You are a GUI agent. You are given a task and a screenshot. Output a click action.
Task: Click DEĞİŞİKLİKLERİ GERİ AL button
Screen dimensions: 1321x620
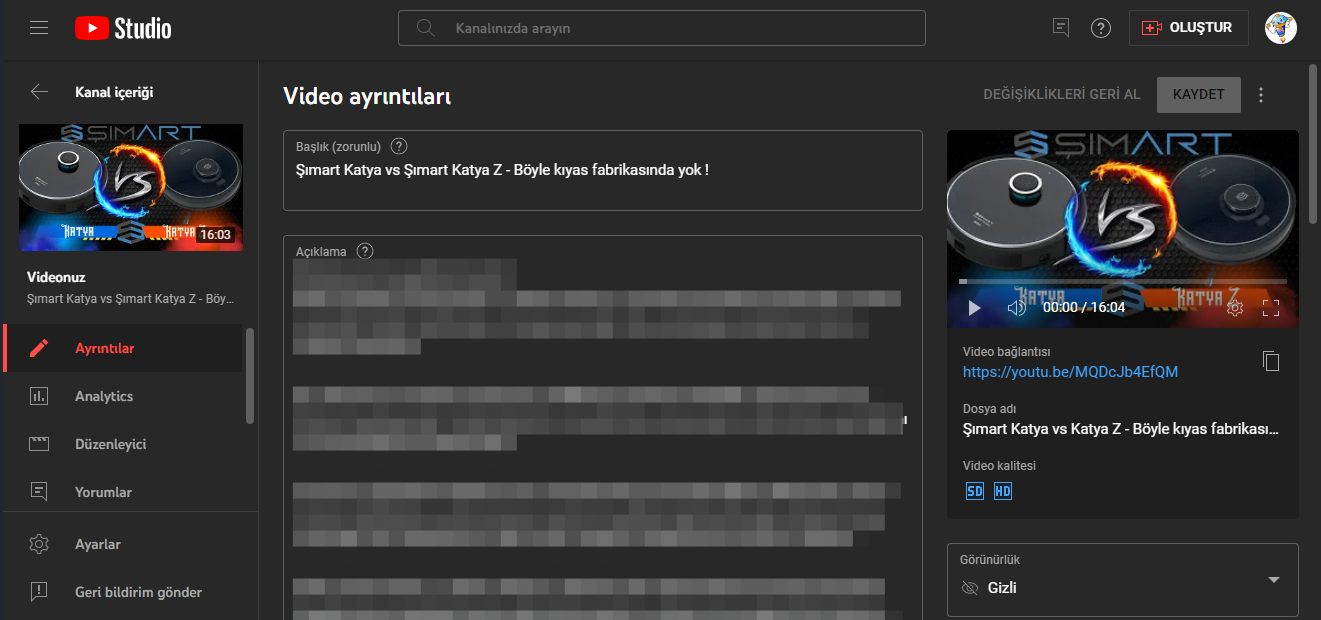tap(1062, 94)
